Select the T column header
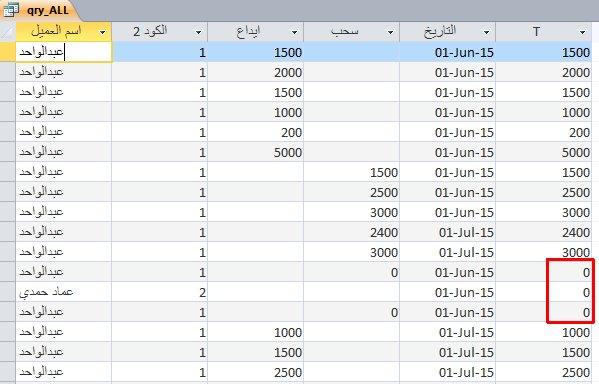Image resolution: width=599 pixels, height=384 pixels. coord(544,32)
